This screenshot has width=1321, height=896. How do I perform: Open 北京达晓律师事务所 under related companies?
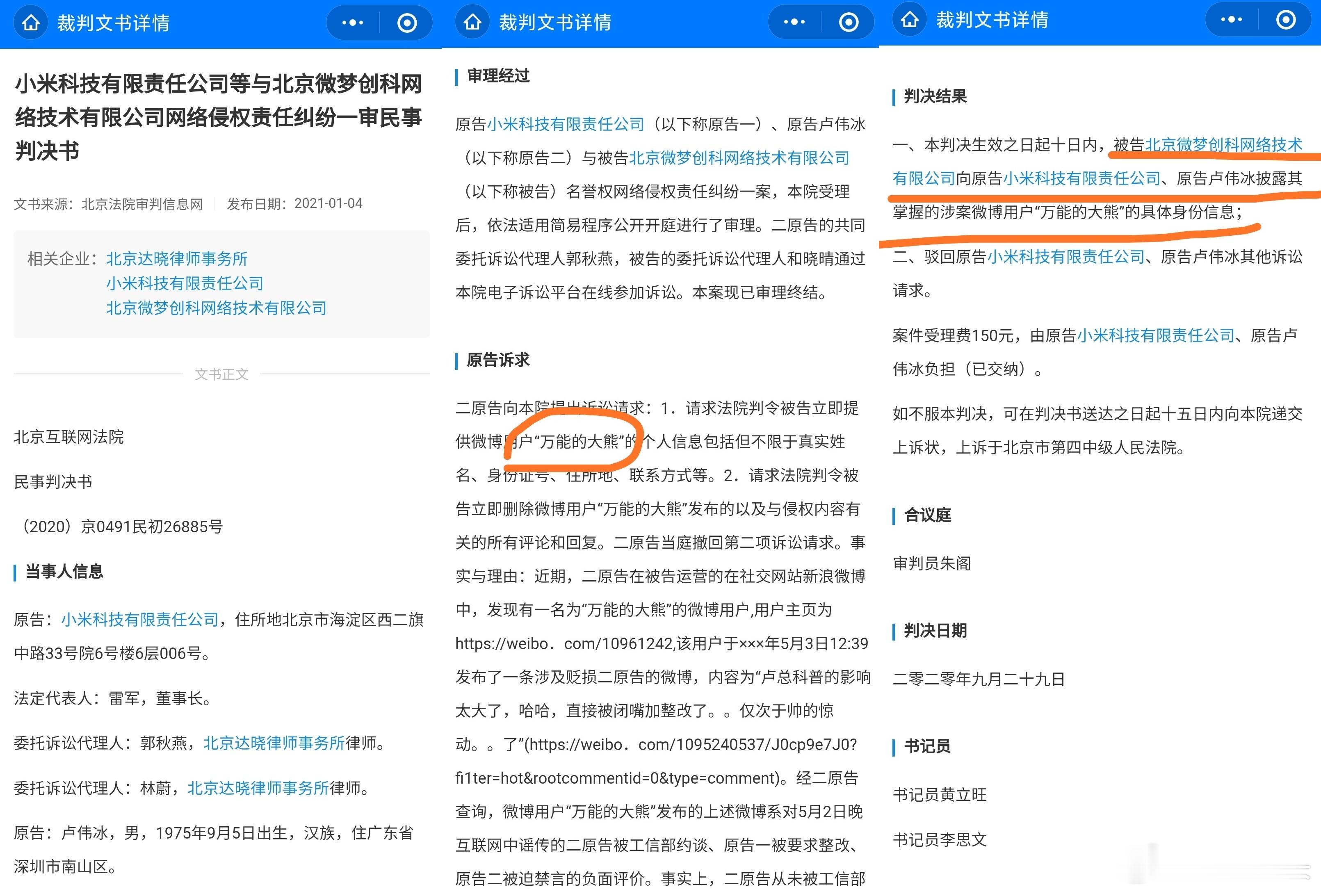[177, 259]
